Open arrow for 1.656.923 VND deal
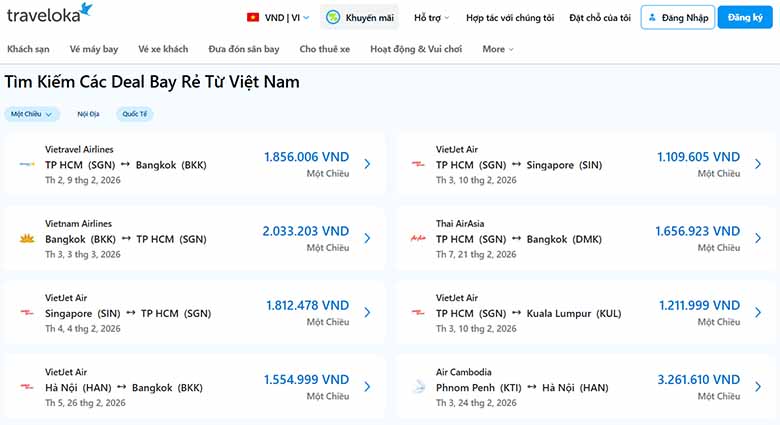The width and height of the screenshot is (780, 425). [x=758, y=238]
